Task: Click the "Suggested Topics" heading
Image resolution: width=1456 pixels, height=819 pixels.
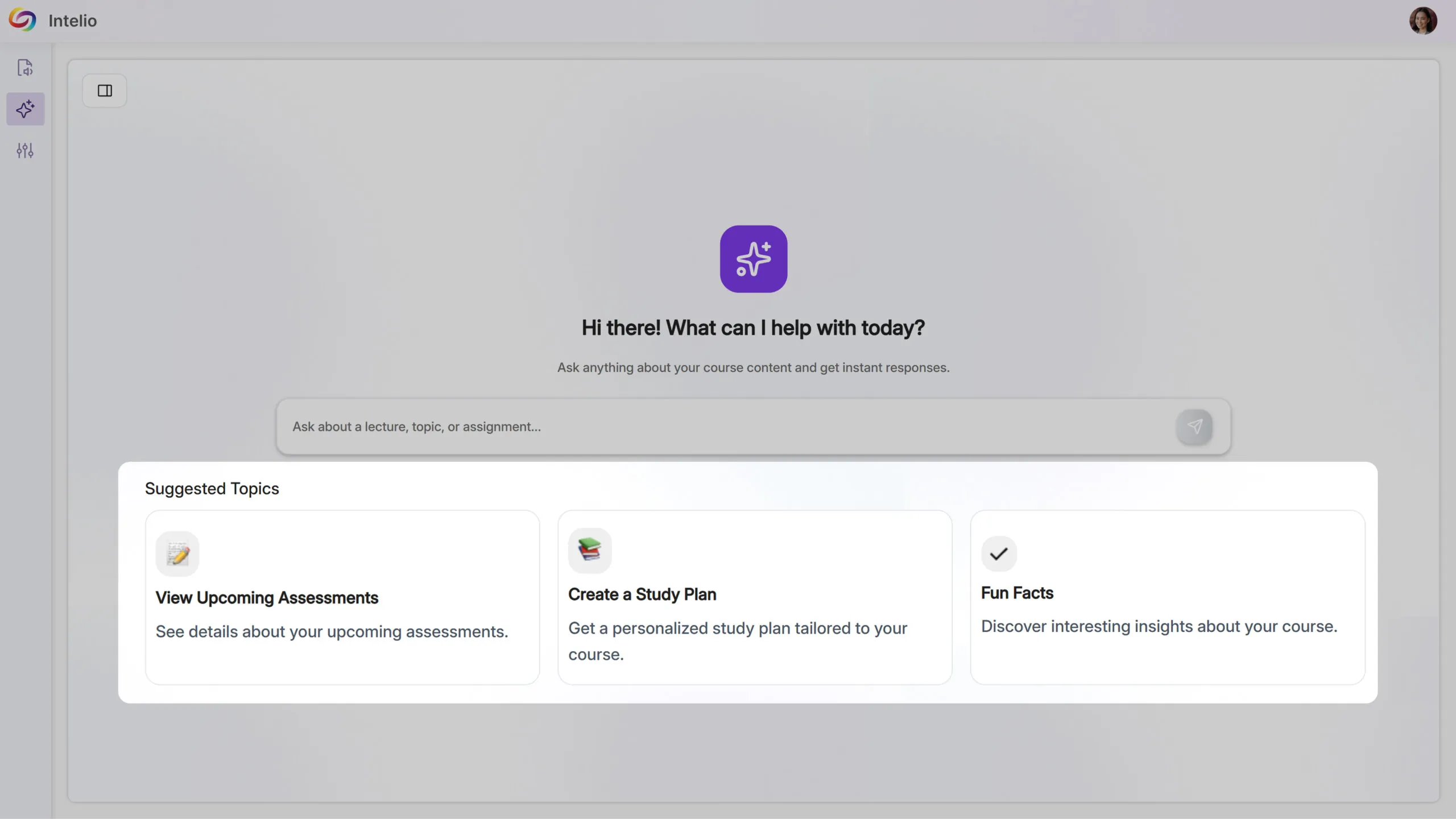Action: tap(212, 489)
